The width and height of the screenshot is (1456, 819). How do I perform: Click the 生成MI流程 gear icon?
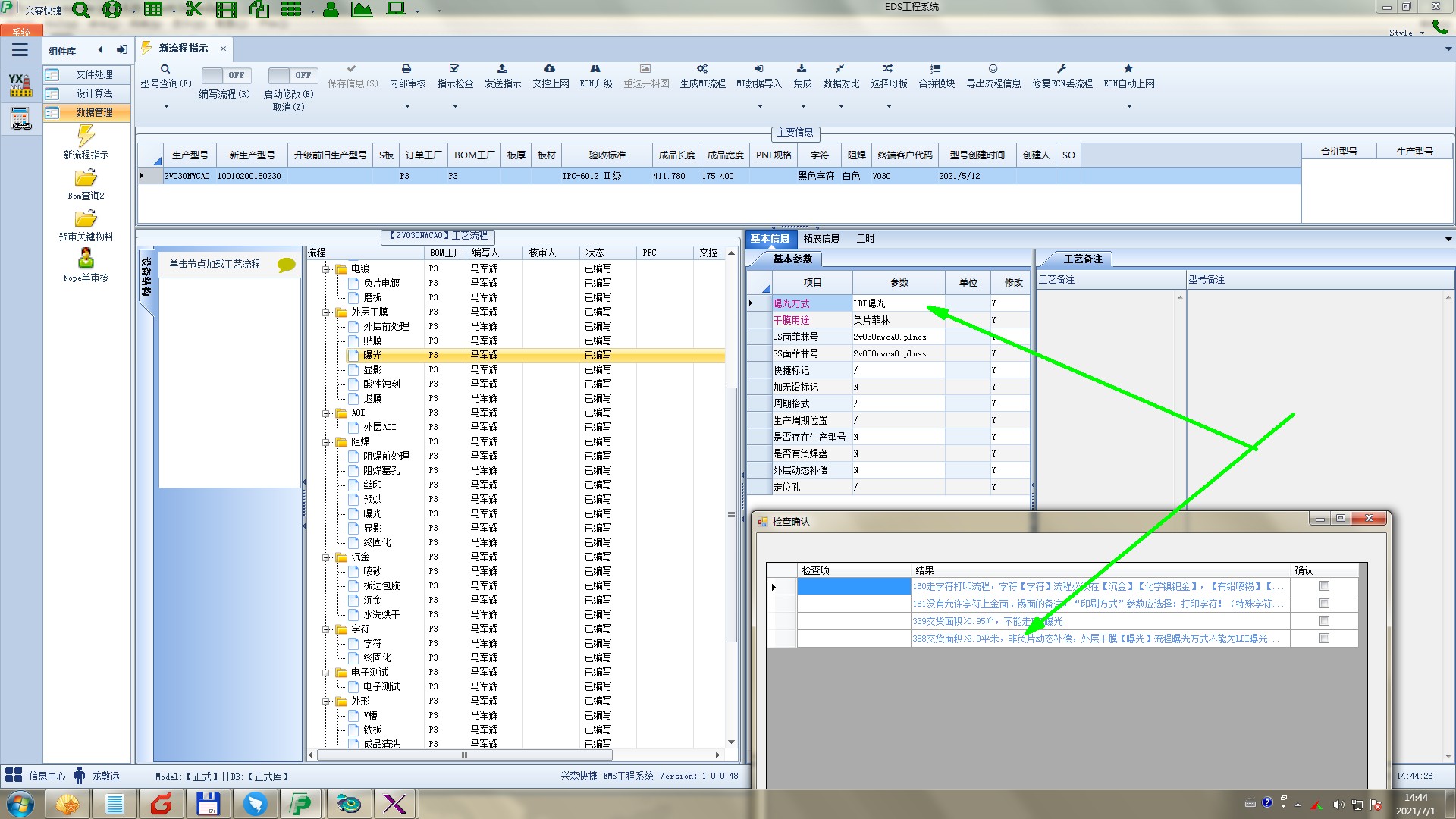702,69
